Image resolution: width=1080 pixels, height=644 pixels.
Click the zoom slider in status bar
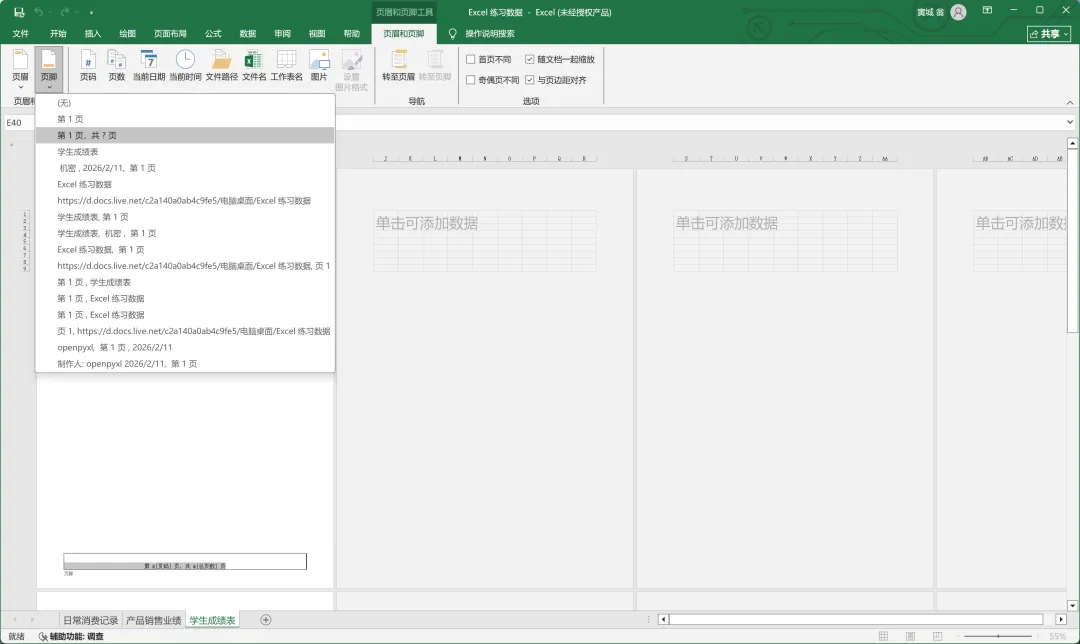point(998,636)
